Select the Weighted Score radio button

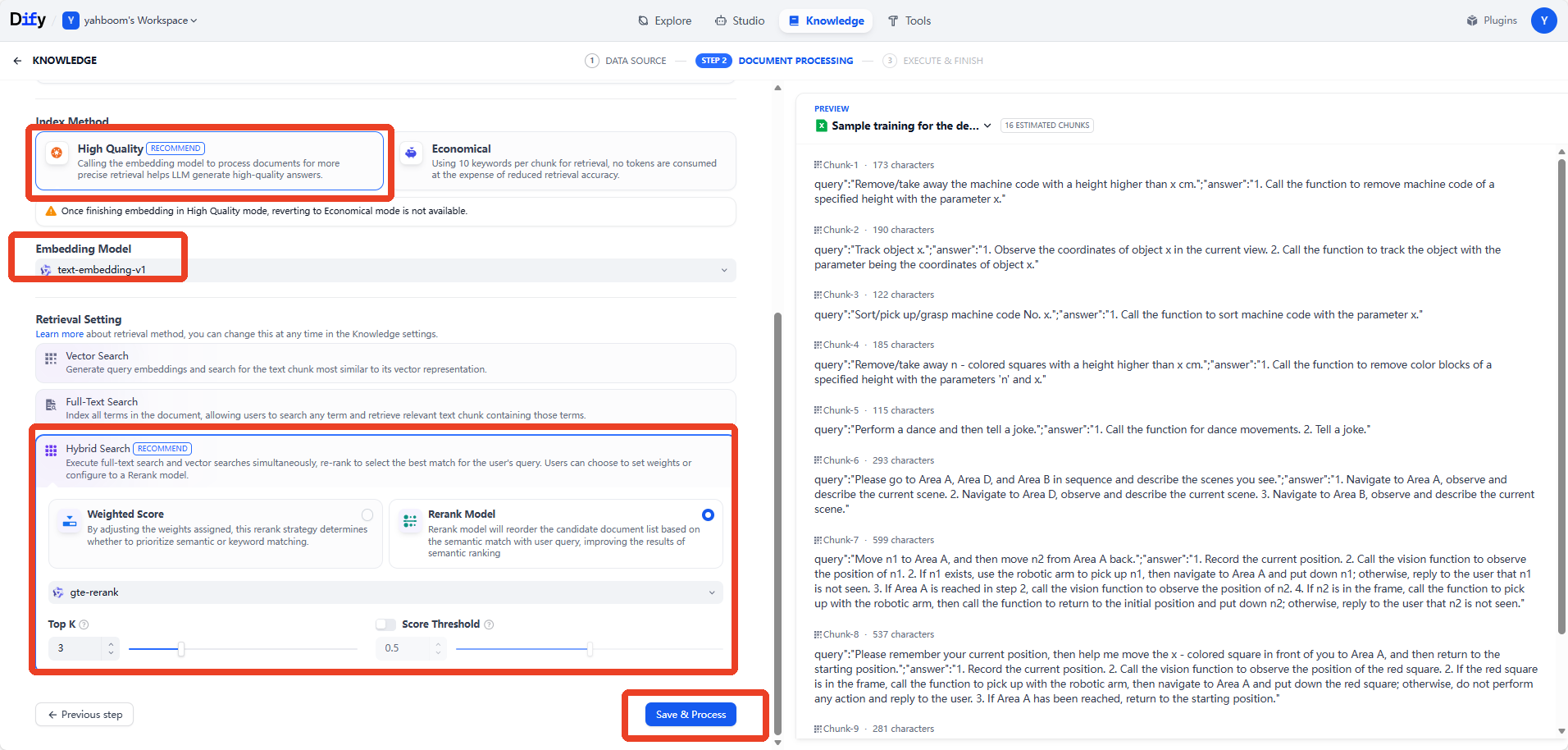(367, 514)
